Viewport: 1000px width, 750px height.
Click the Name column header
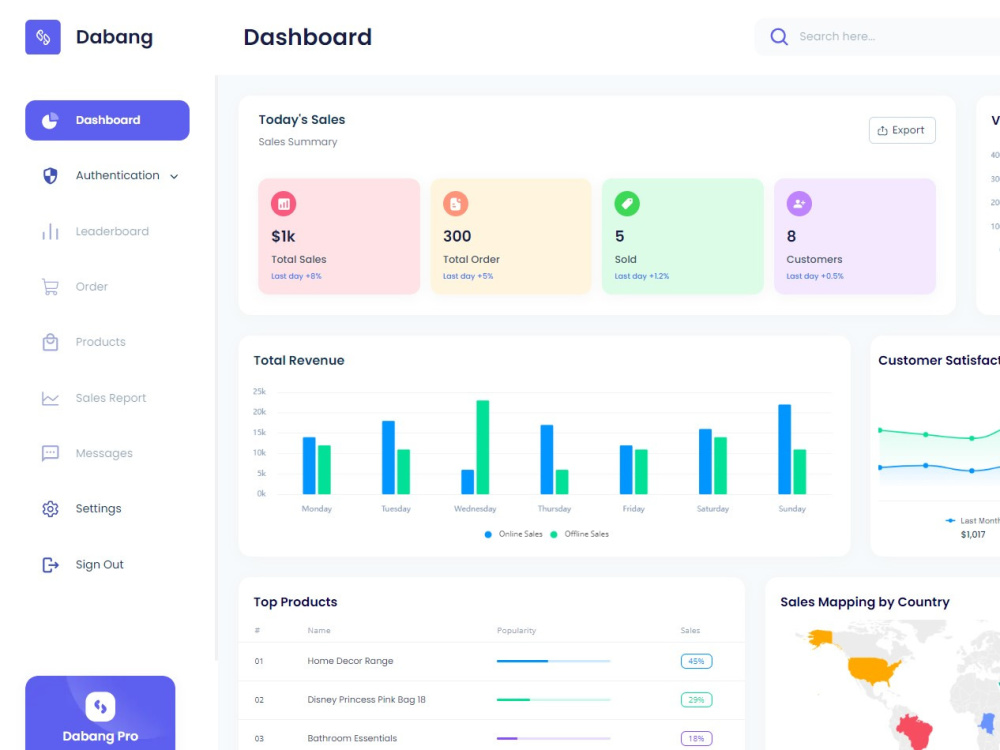(319, 631)
